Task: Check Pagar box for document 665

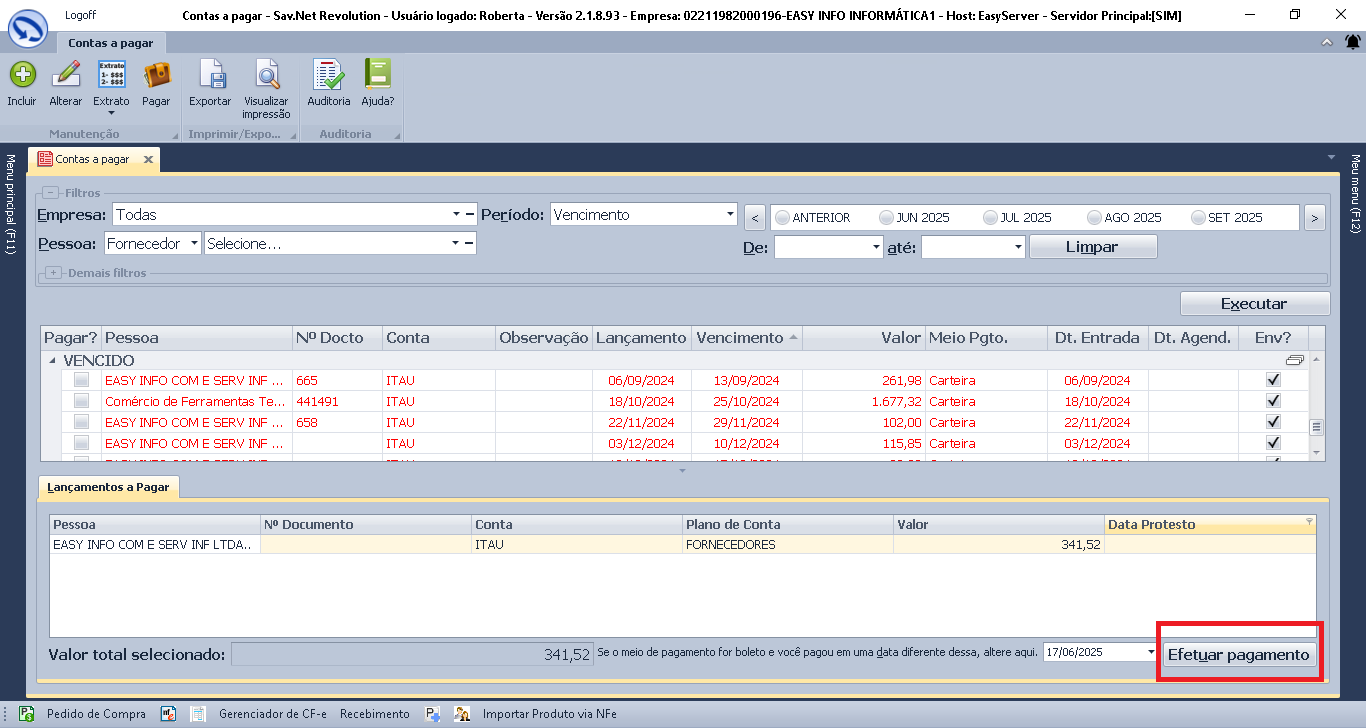Action: click(x=81, y=380)
